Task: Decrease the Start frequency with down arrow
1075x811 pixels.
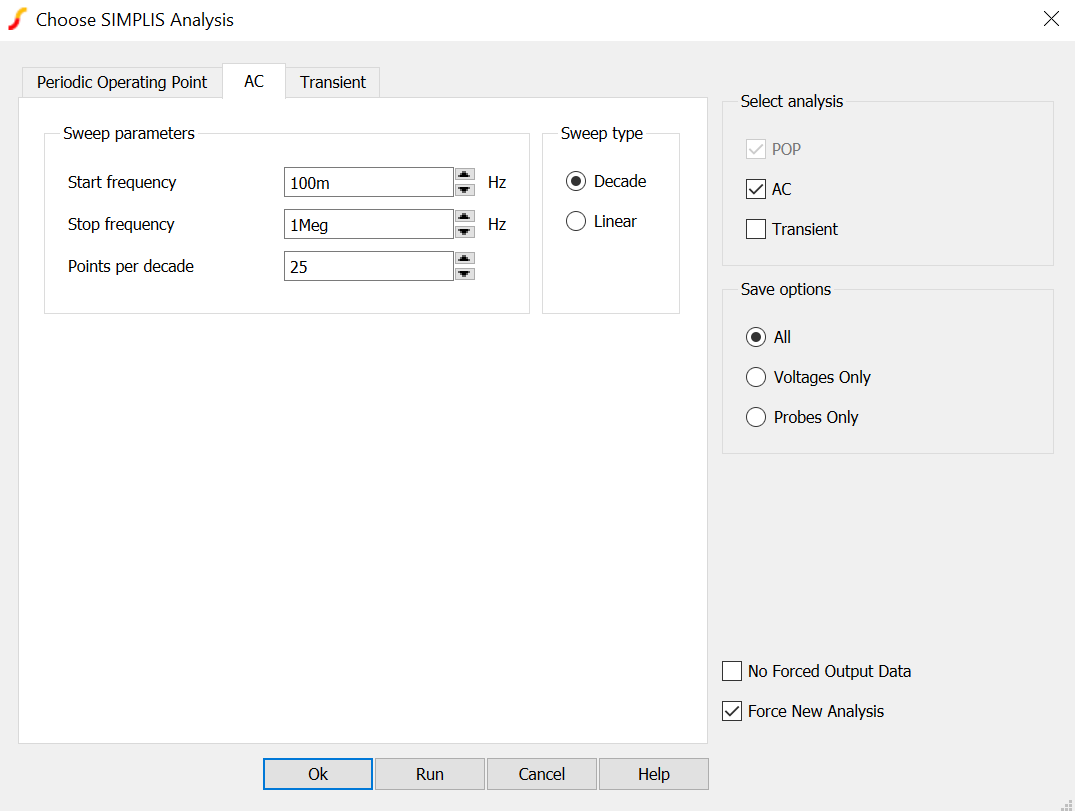Action: 465,189
